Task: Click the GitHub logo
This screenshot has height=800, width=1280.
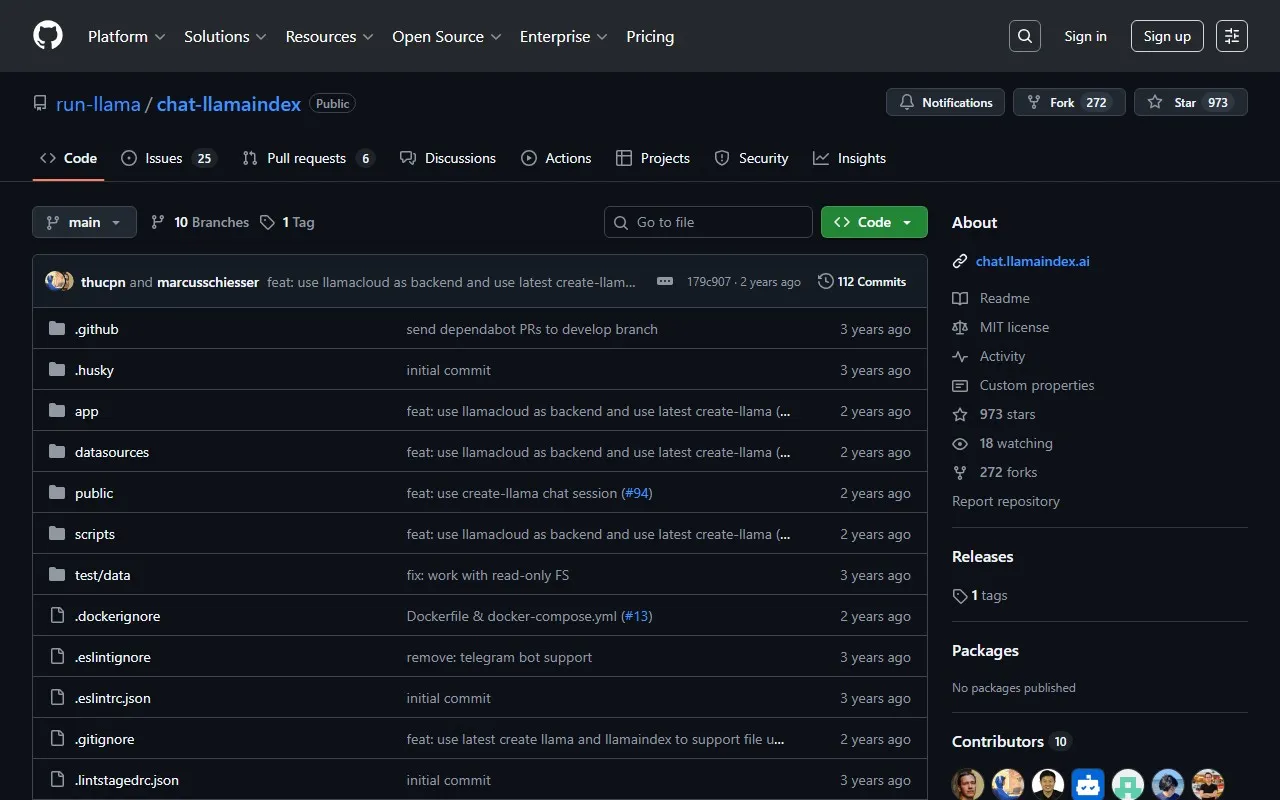Action: [x=47, y=35]
